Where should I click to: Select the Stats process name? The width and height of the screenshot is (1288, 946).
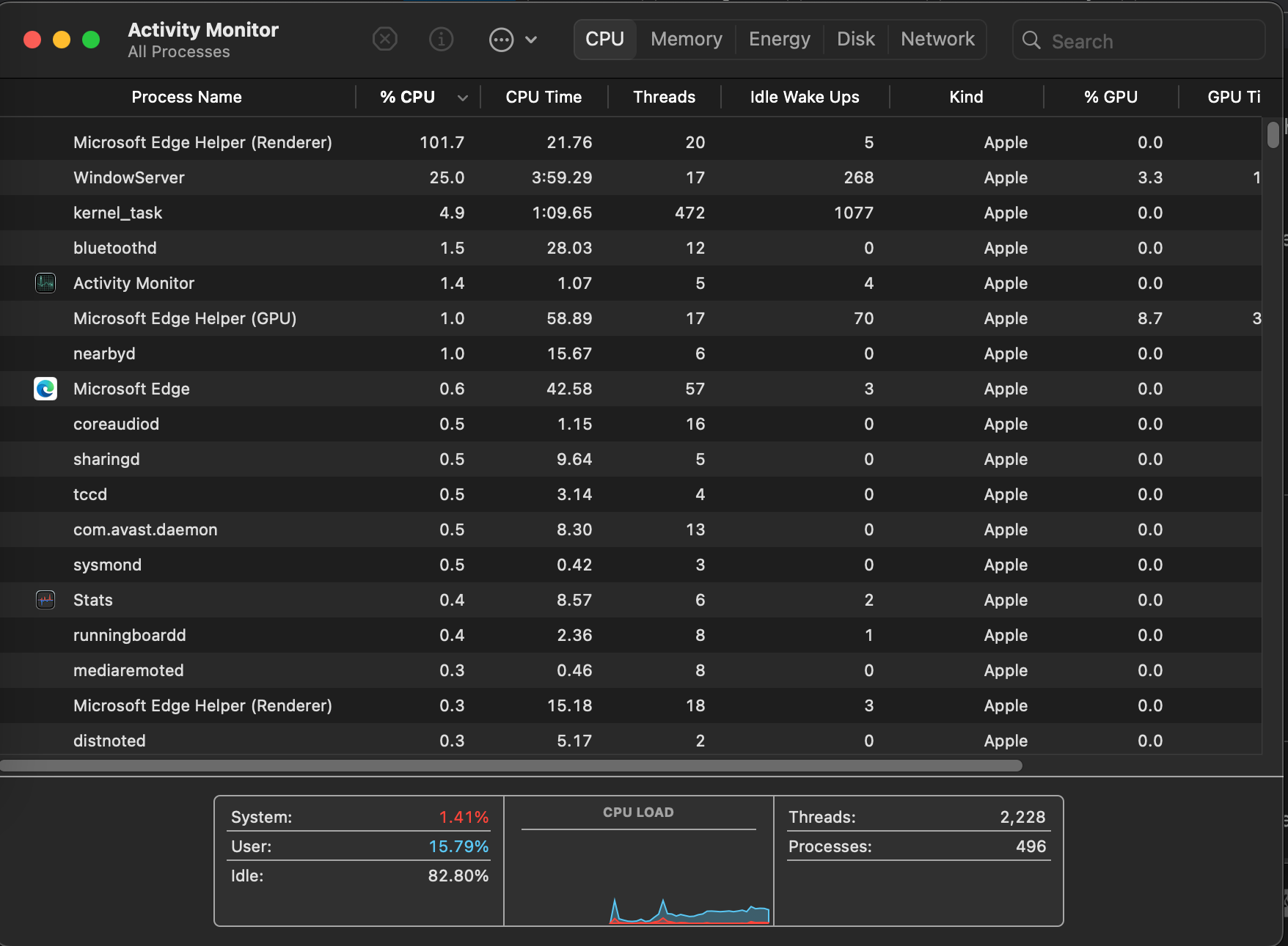point(93,600)
